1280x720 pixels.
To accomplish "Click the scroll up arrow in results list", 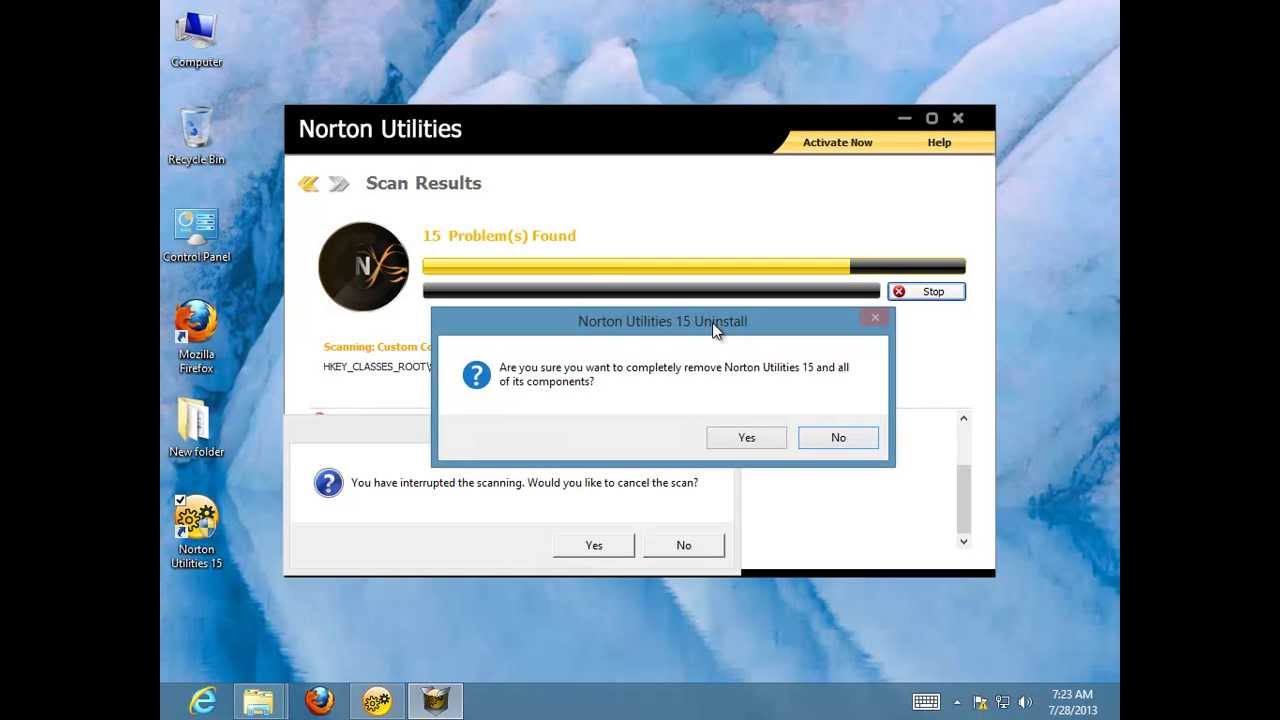I will 964,419.
